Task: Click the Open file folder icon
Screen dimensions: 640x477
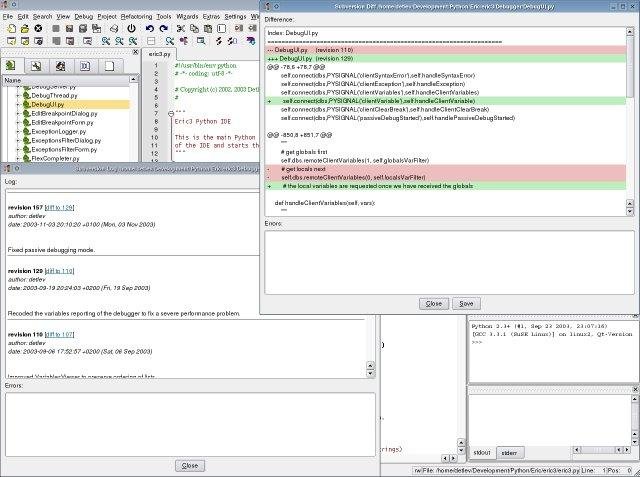Action: [x=24, y=29]
